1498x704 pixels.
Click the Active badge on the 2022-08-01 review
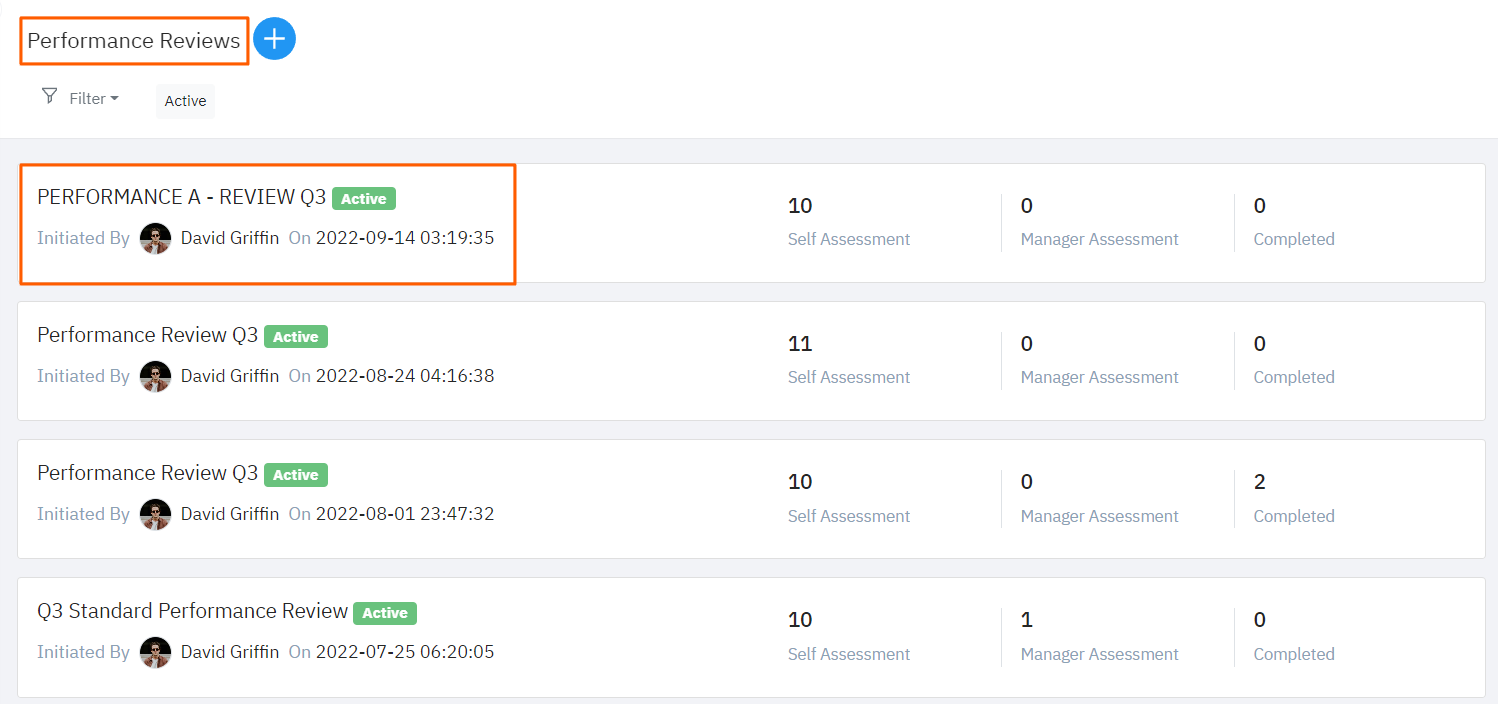(295, 474)
